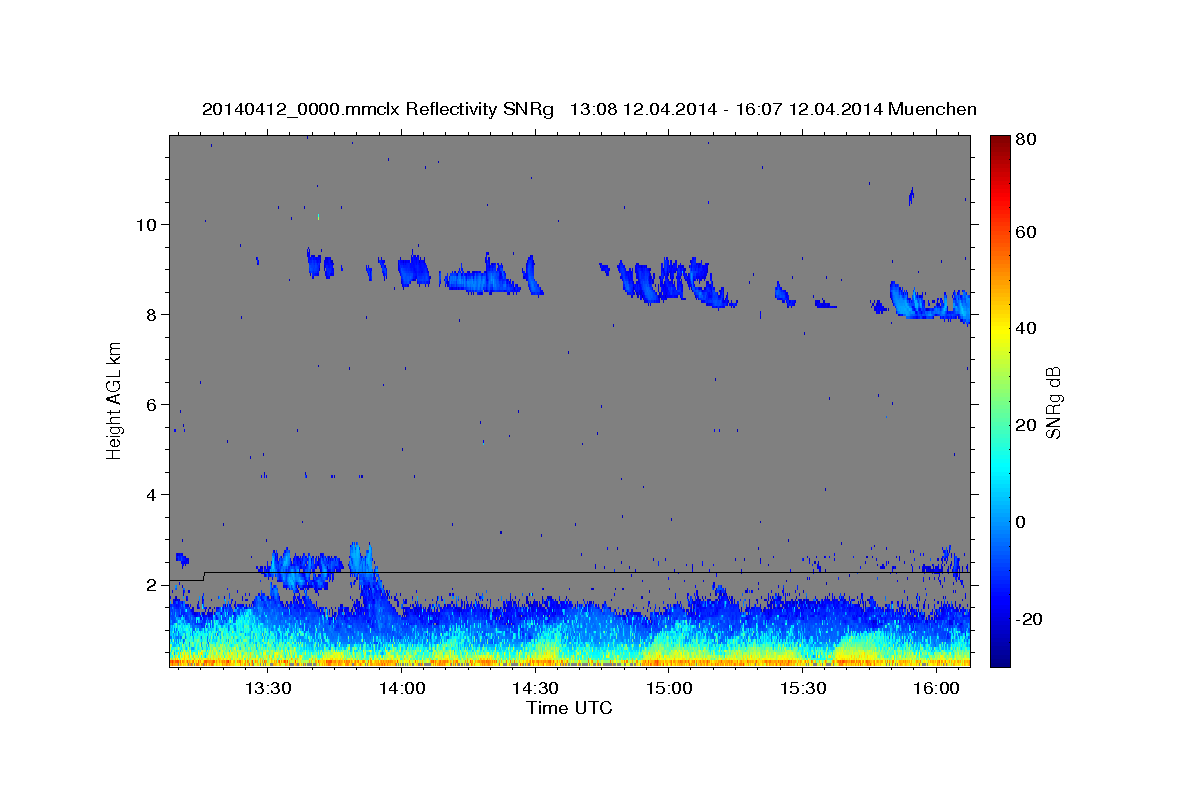Image resolution: width=1200 pixels, height=800 pixels.
Task: Click the 'Height AGL km' axis label
Action: click(x=115, y=400)
